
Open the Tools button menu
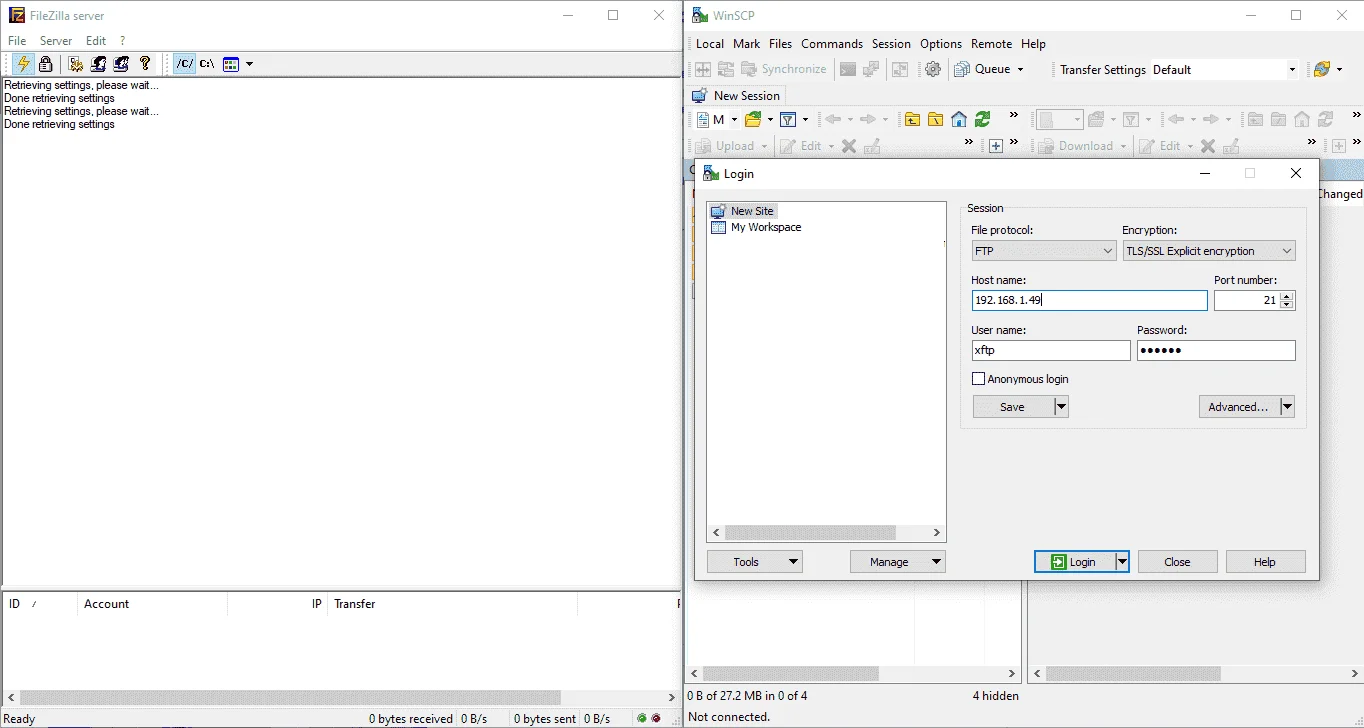click(755, 562)
